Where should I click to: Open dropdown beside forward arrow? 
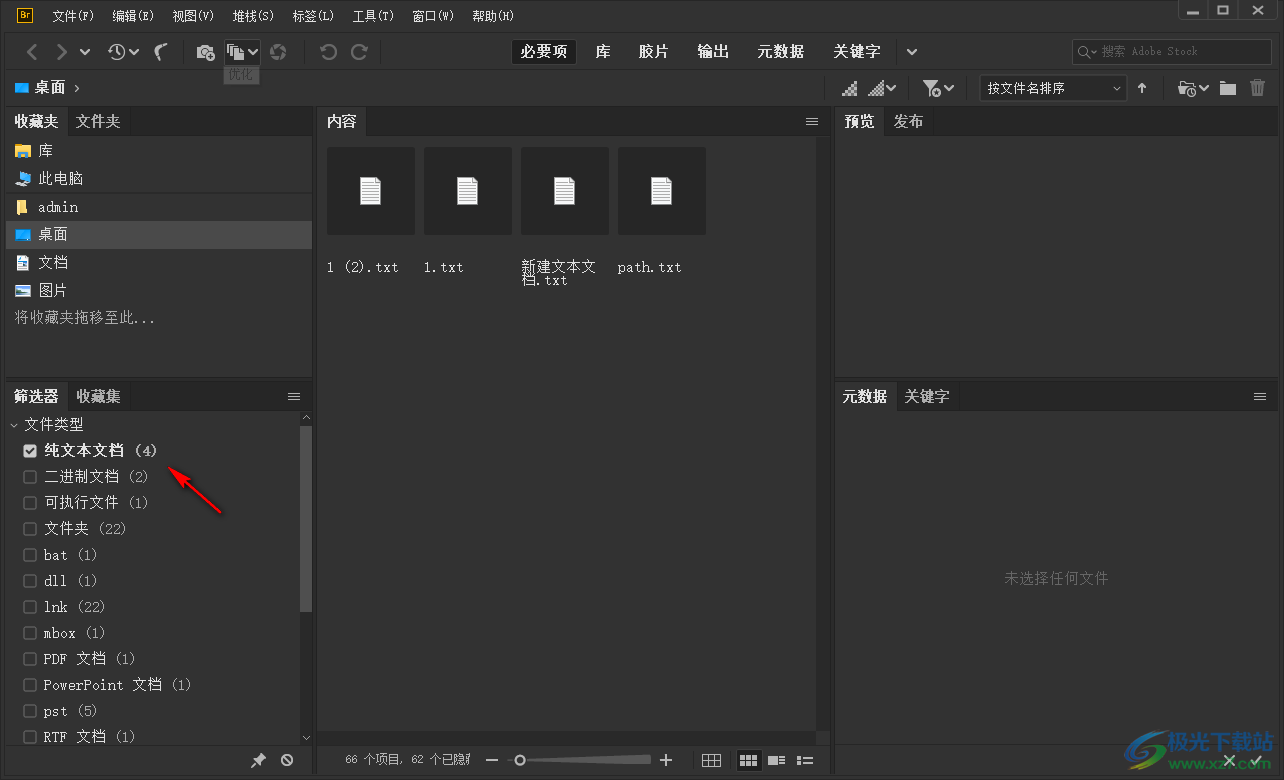pos(85,52)
